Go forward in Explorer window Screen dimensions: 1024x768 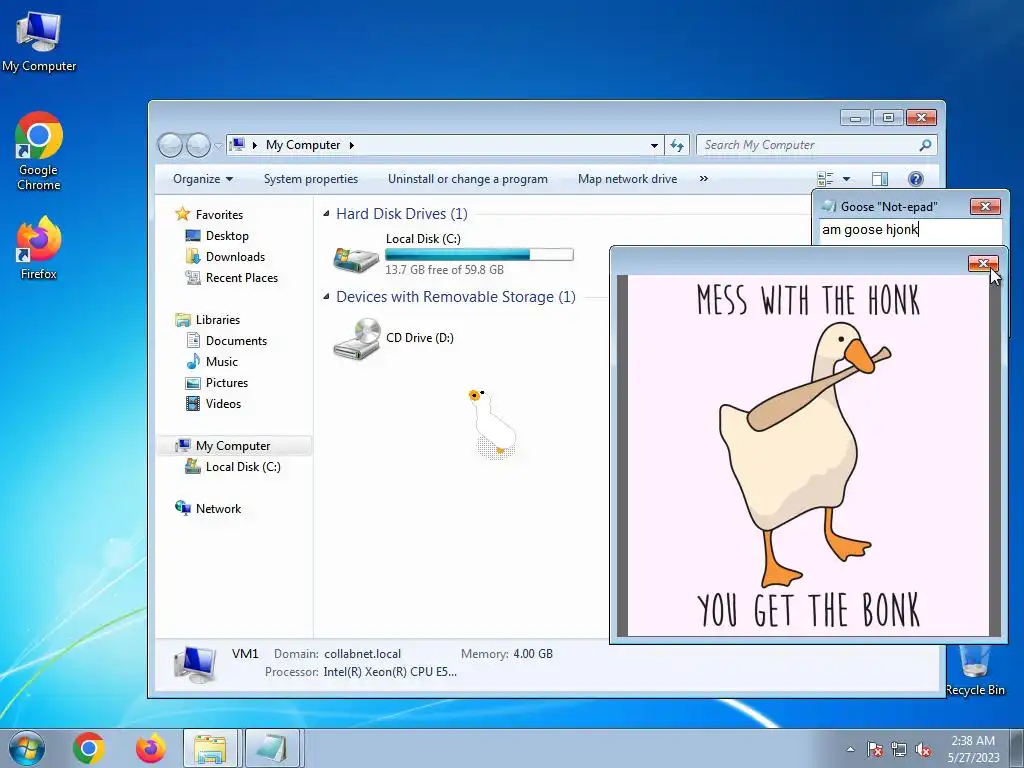[198, 145]
